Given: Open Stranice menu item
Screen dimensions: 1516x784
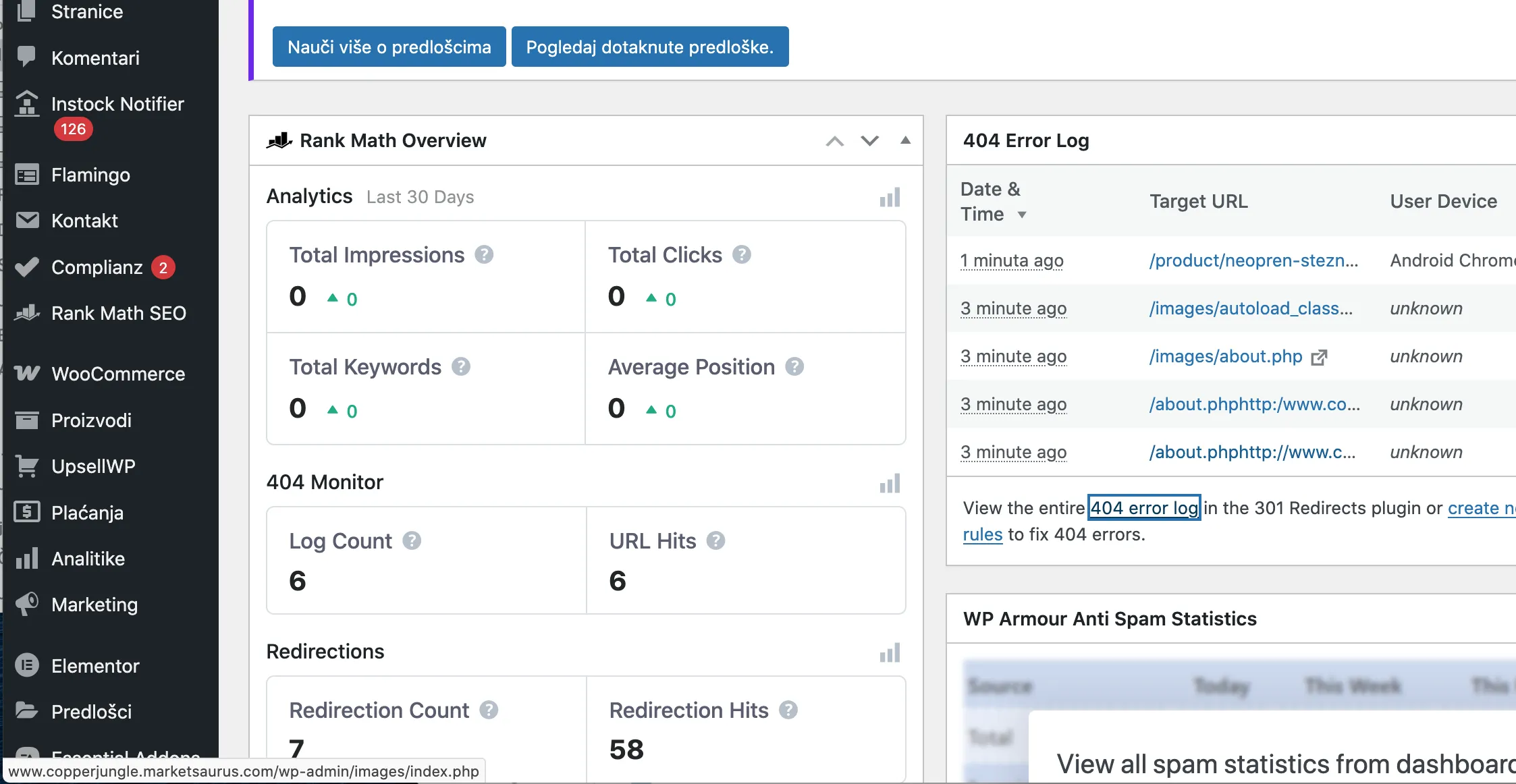Looking at the screenshot, I should (87, 11).
